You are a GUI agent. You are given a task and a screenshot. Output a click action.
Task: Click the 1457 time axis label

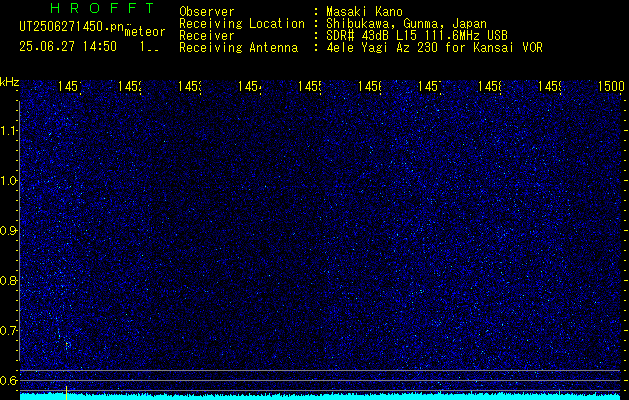click(x=430, y=86)
